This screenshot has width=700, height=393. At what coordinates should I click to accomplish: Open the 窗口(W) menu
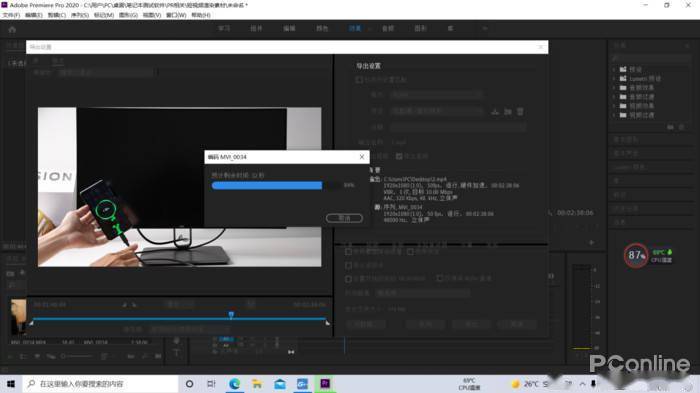(176, 15)
